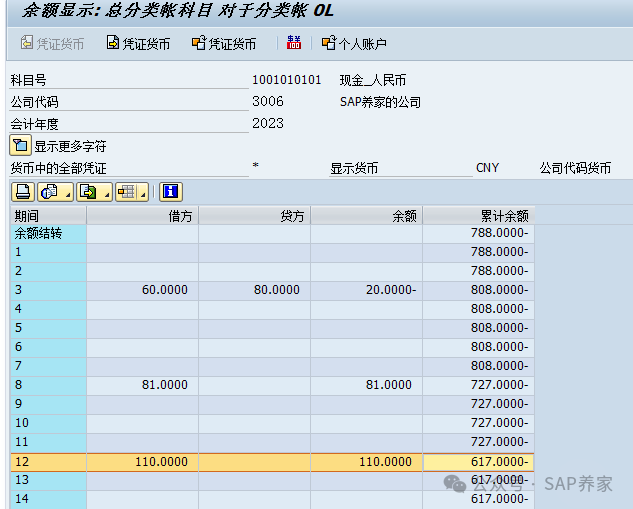Screen dimensions: 633x509
Task: Select the period 9 row cell
Action: pos(48,404)
